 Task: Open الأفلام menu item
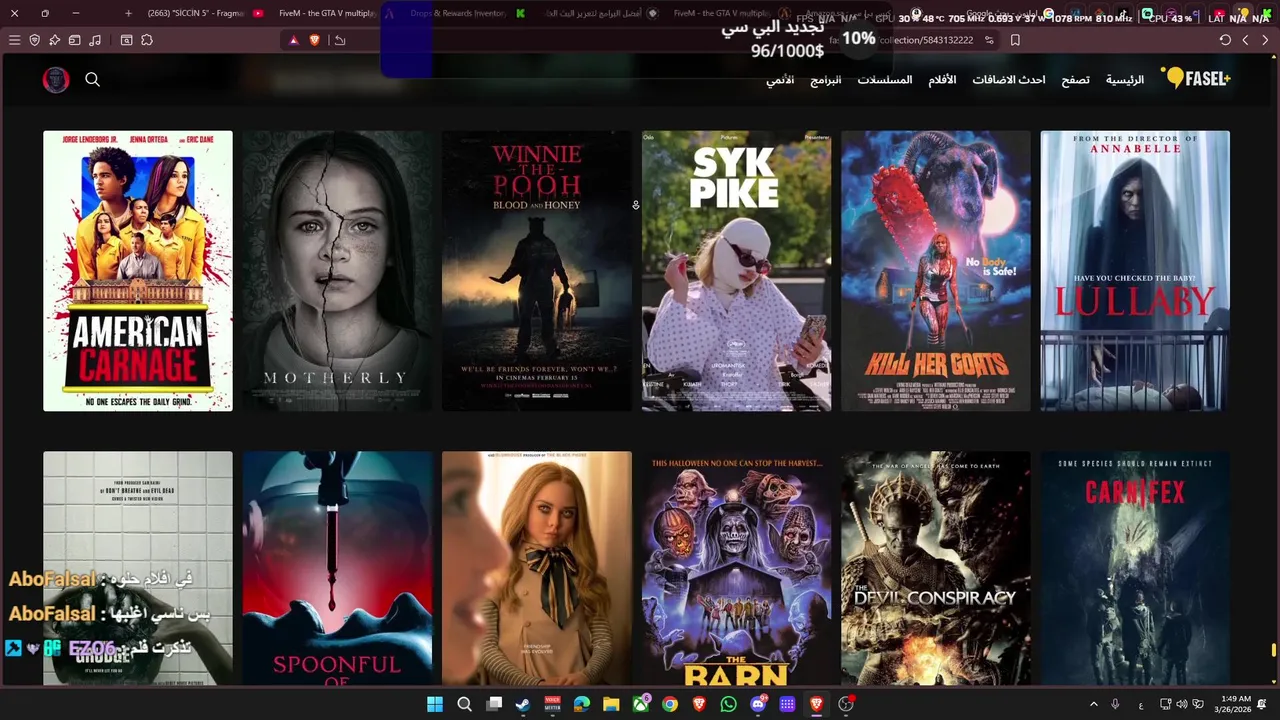click(x=942, y=79)
